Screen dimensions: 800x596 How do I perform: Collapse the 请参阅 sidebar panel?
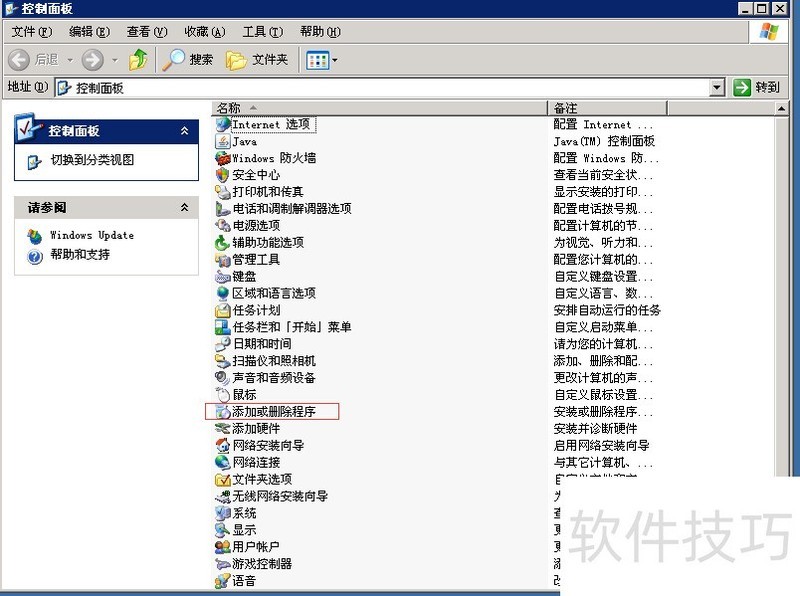[x=185, y=207]
